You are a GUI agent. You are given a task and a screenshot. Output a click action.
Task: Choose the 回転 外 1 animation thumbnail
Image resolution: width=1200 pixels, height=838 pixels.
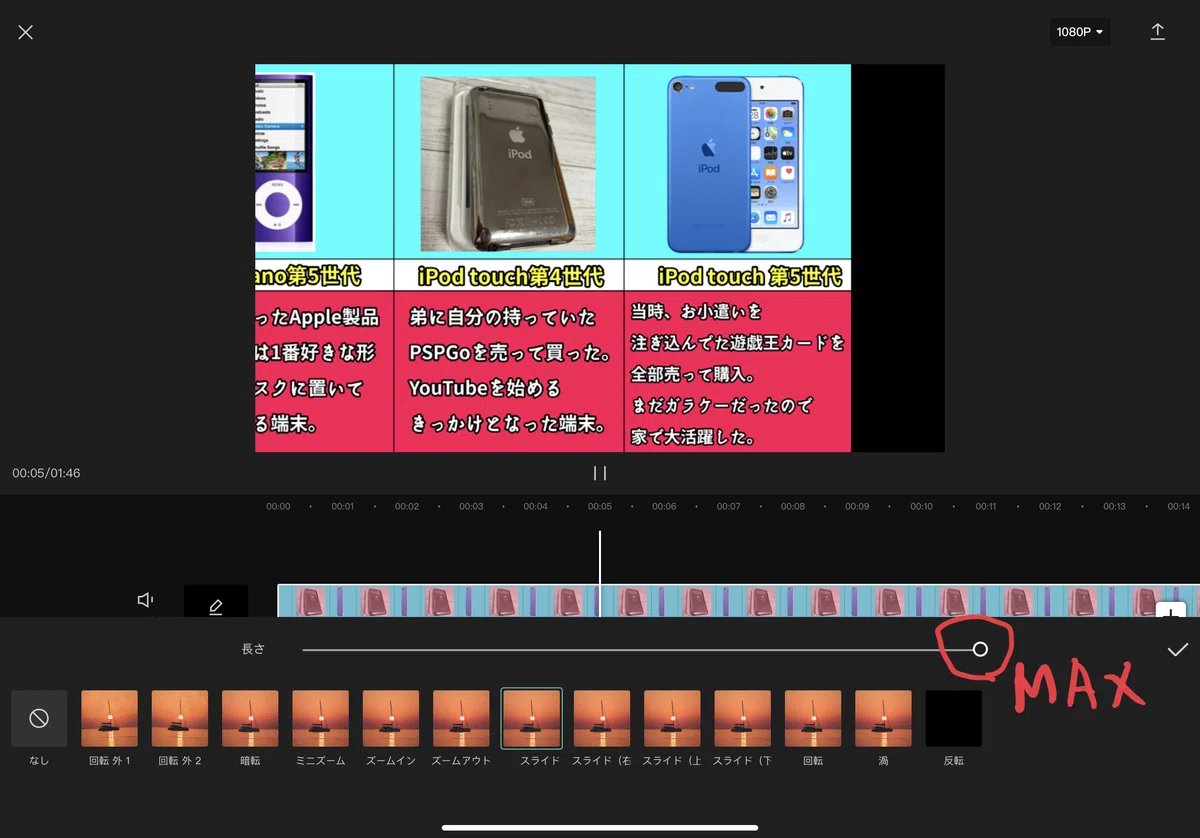click(109, 718)
